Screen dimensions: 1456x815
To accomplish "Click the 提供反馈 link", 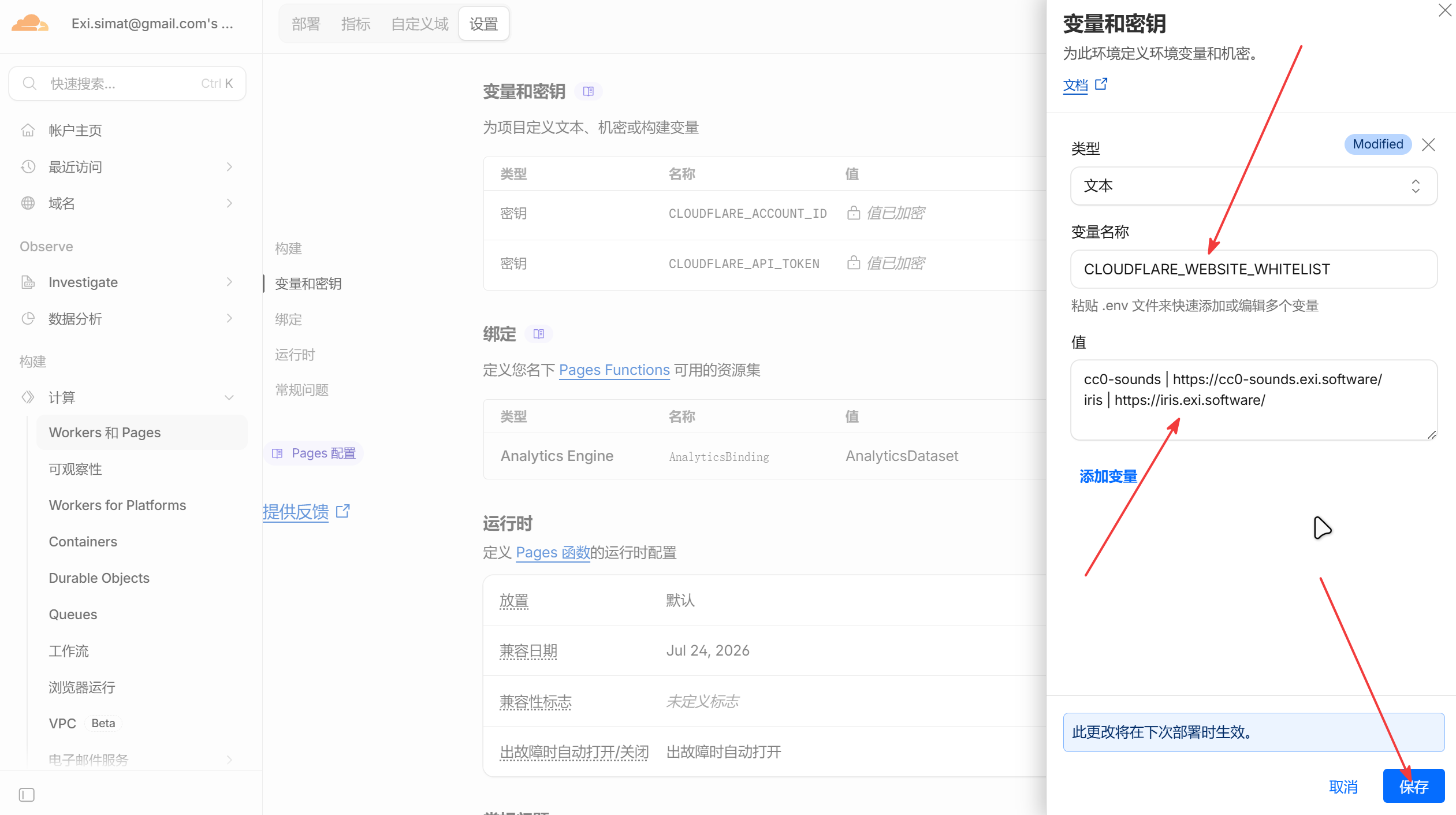I will (296, 511).
